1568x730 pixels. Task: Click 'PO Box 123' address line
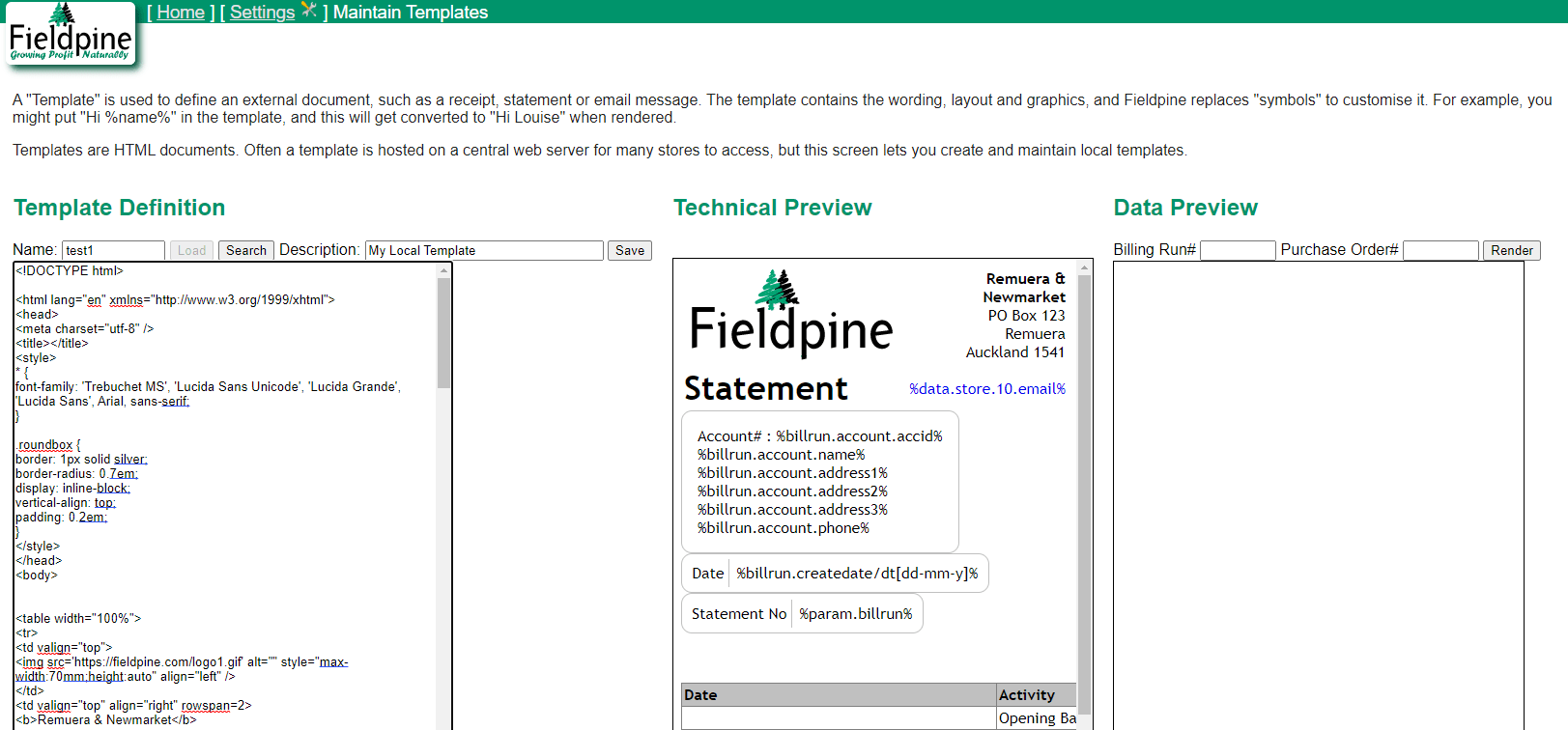[x=1026, y=316]
